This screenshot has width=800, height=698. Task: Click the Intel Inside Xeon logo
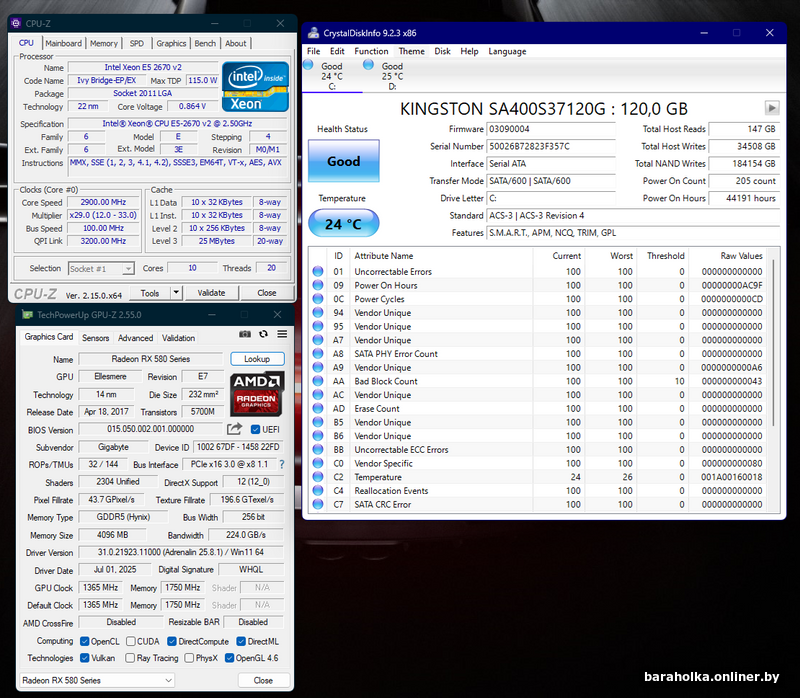point(255,86)
